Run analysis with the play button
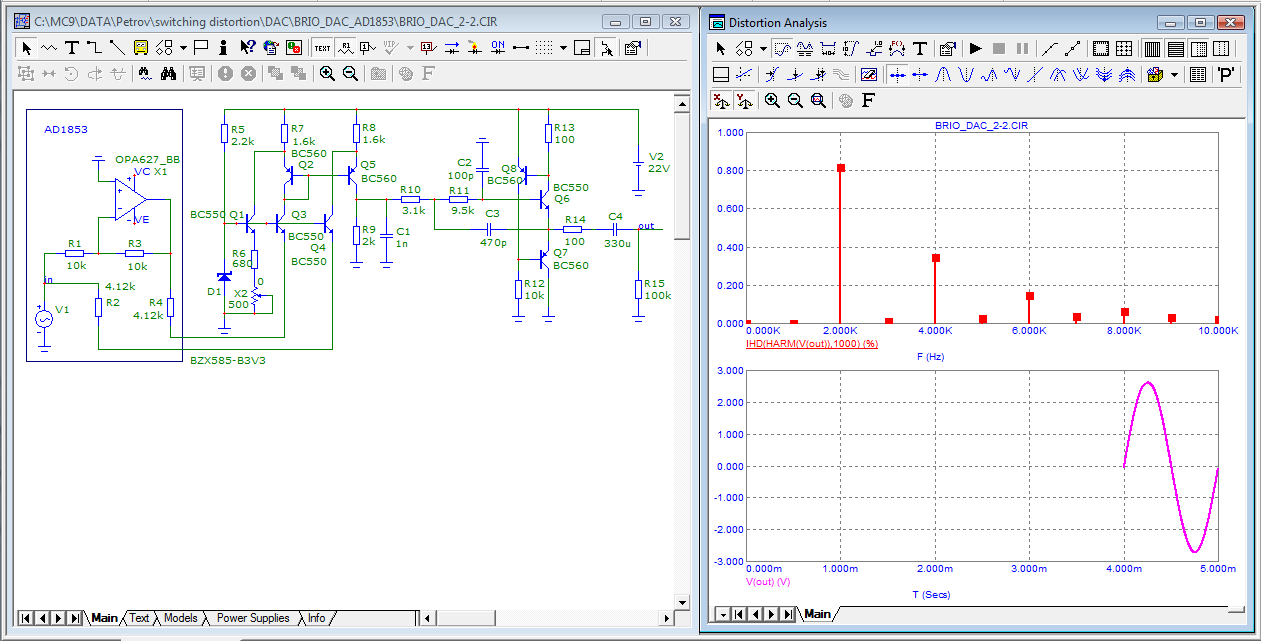Image resolution: width=1261 pixels, height=641 pixels. [976, 48]
